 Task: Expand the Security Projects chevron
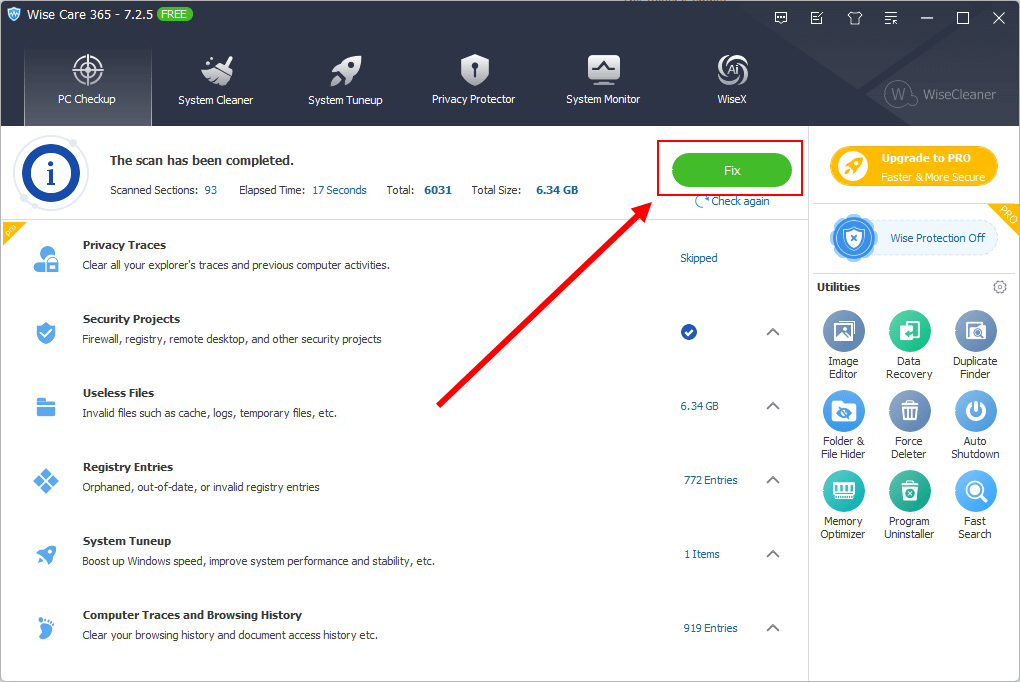(773, 332)
